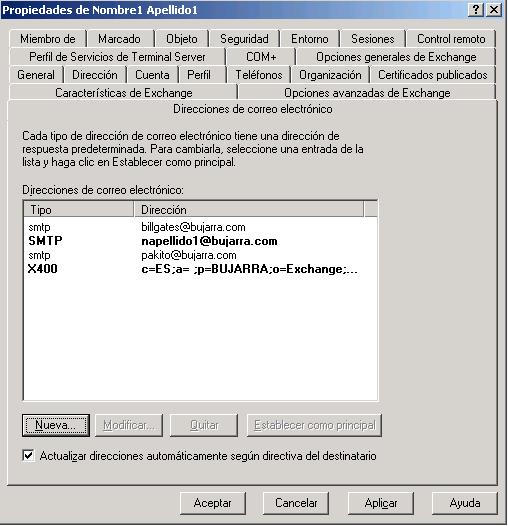
Task: Sort list by the Dirección column header
Action: coord(249,210)
